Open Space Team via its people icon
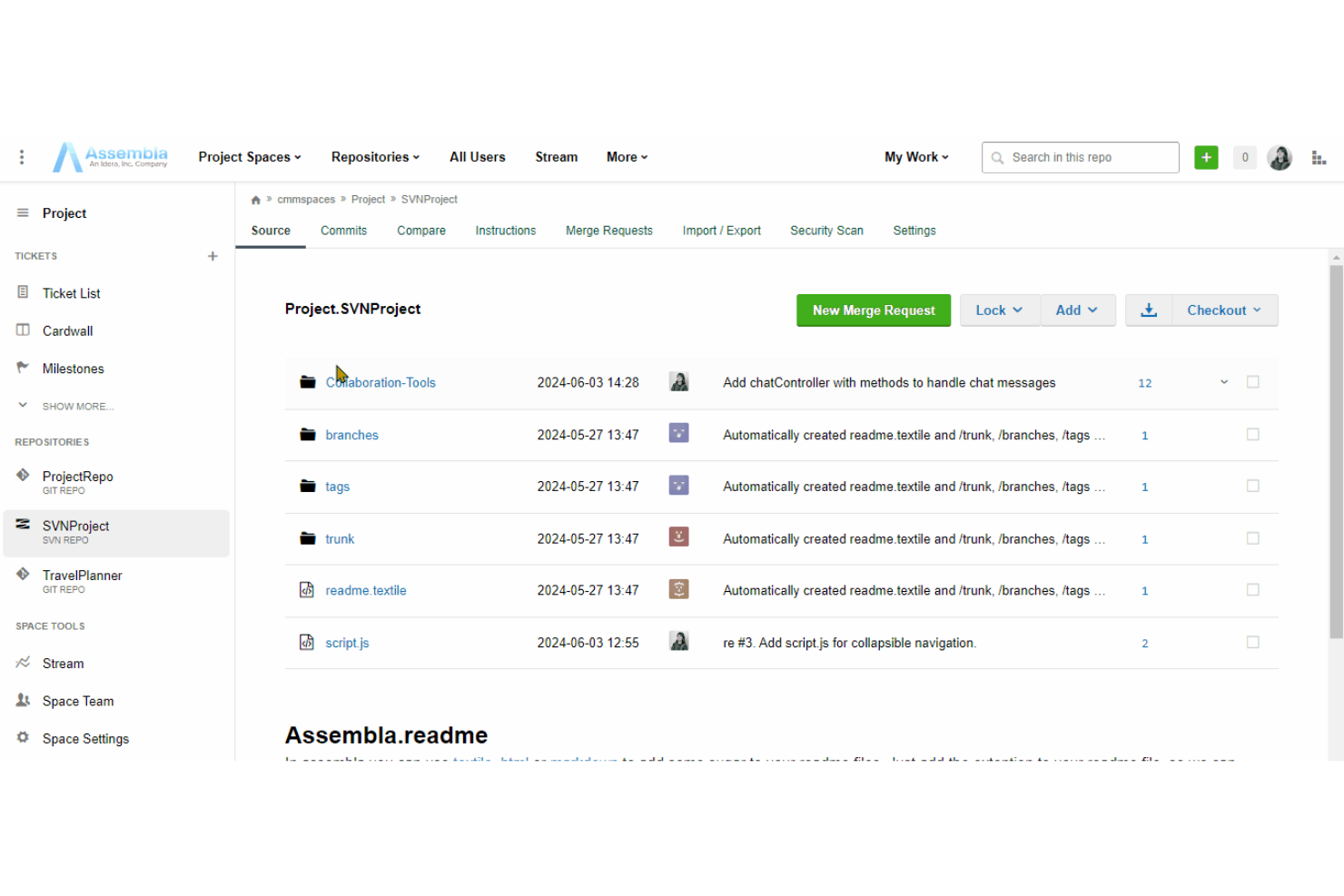This screenshot has height=896, width=1344. tap(23, 700)
